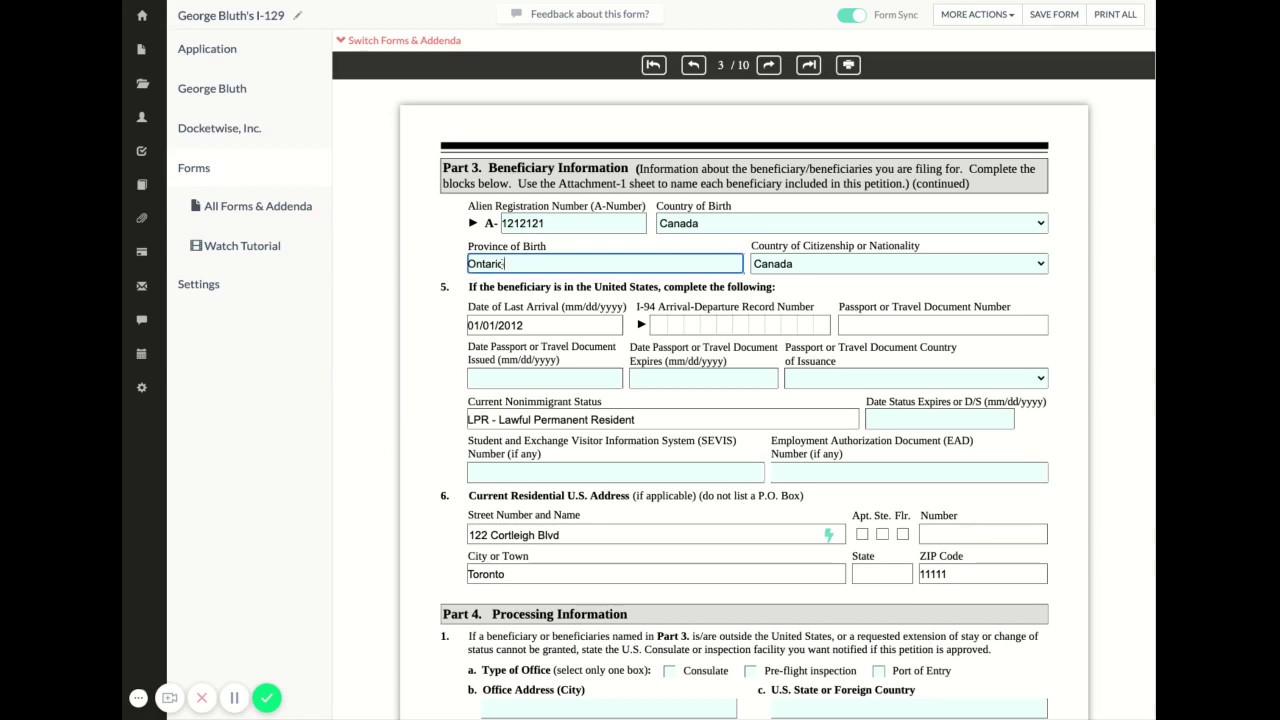Open the calendar icon in the dark sidebar
The width and height of the screenshot is (1280, 720).
point(142,354)
